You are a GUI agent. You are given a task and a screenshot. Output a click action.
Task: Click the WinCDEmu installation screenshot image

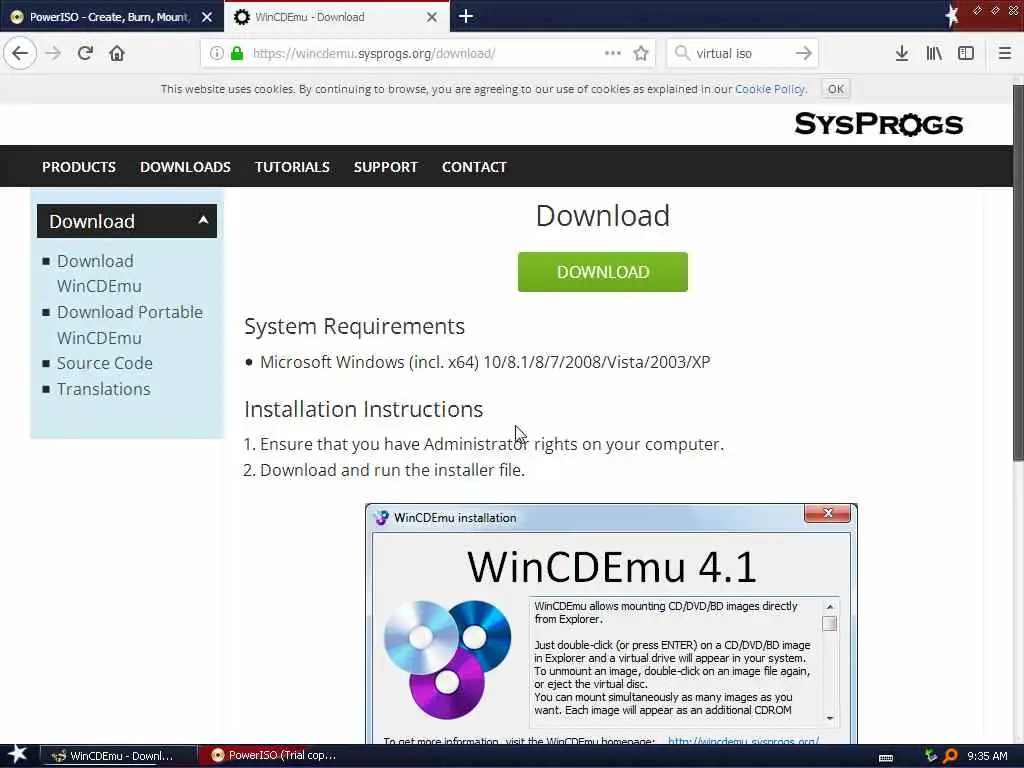point(611,624)
